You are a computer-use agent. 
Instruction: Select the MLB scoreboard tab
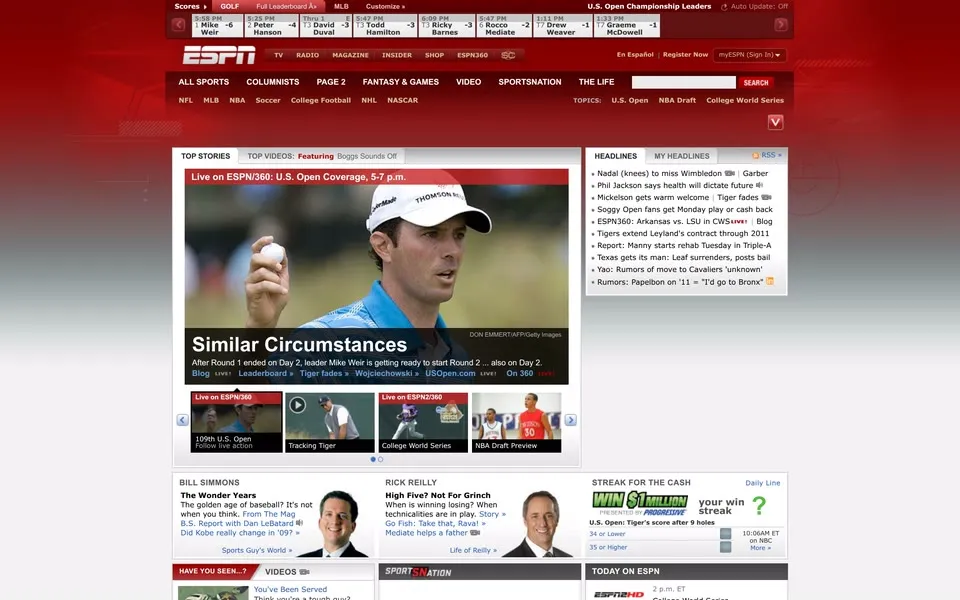click(342, 7)
